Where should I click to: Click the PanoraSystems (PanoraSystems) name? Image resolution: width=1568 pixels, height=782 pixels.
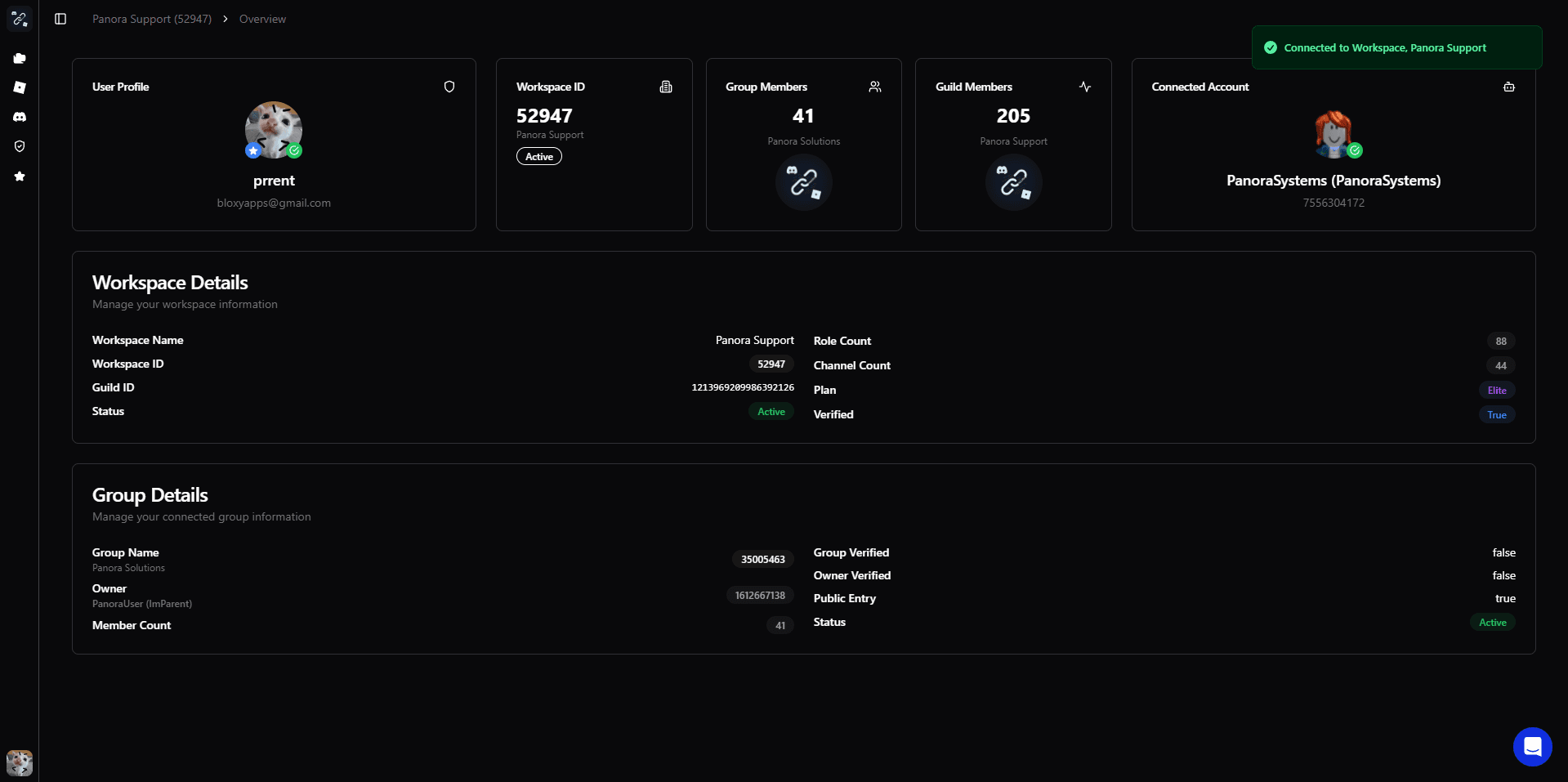[1333, 181]
